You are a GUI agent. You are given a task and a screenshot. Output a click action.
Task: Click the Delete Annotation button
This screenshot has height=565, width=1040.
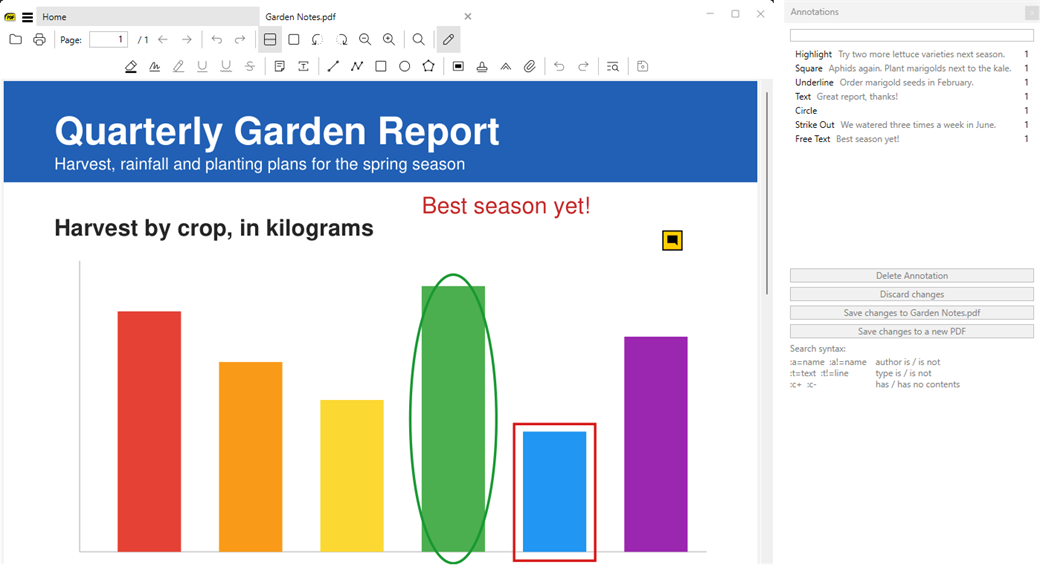[x=911, y=276]
